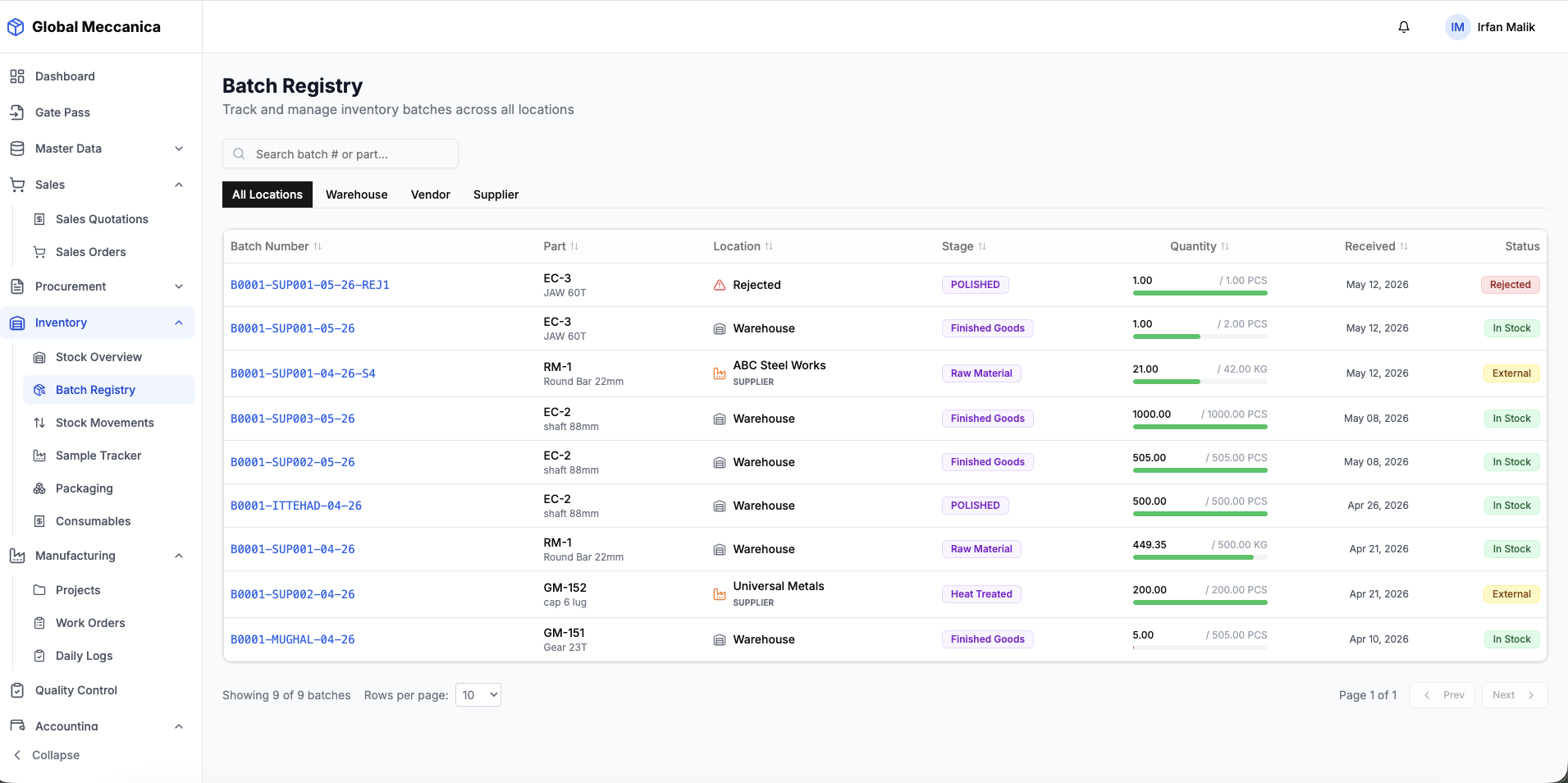Collapse the Manufacturing menu chevron
Screen dimensions: 1568x783
(179, 556)
